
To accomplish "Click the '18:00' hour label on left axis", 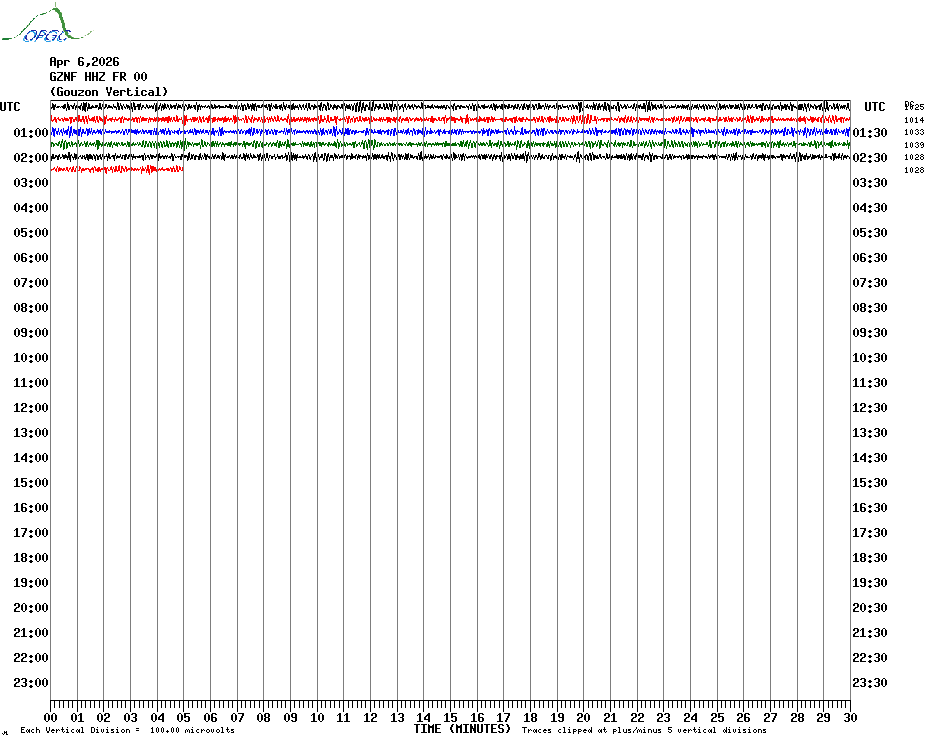I will coord(31,558).
